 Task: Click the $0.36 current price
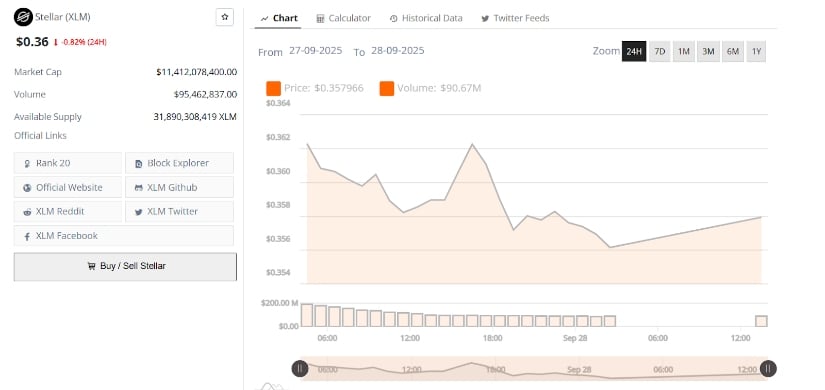coord(32,42)
